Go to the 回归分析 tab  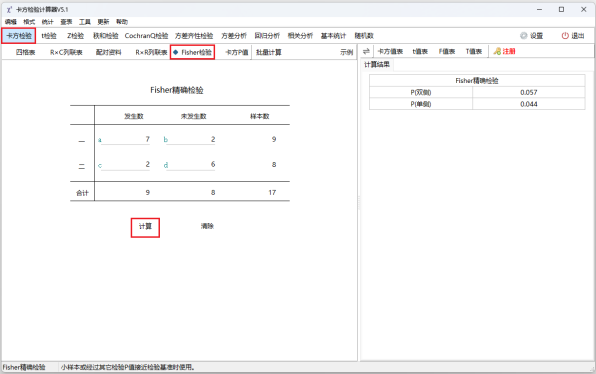click(267, 36)
